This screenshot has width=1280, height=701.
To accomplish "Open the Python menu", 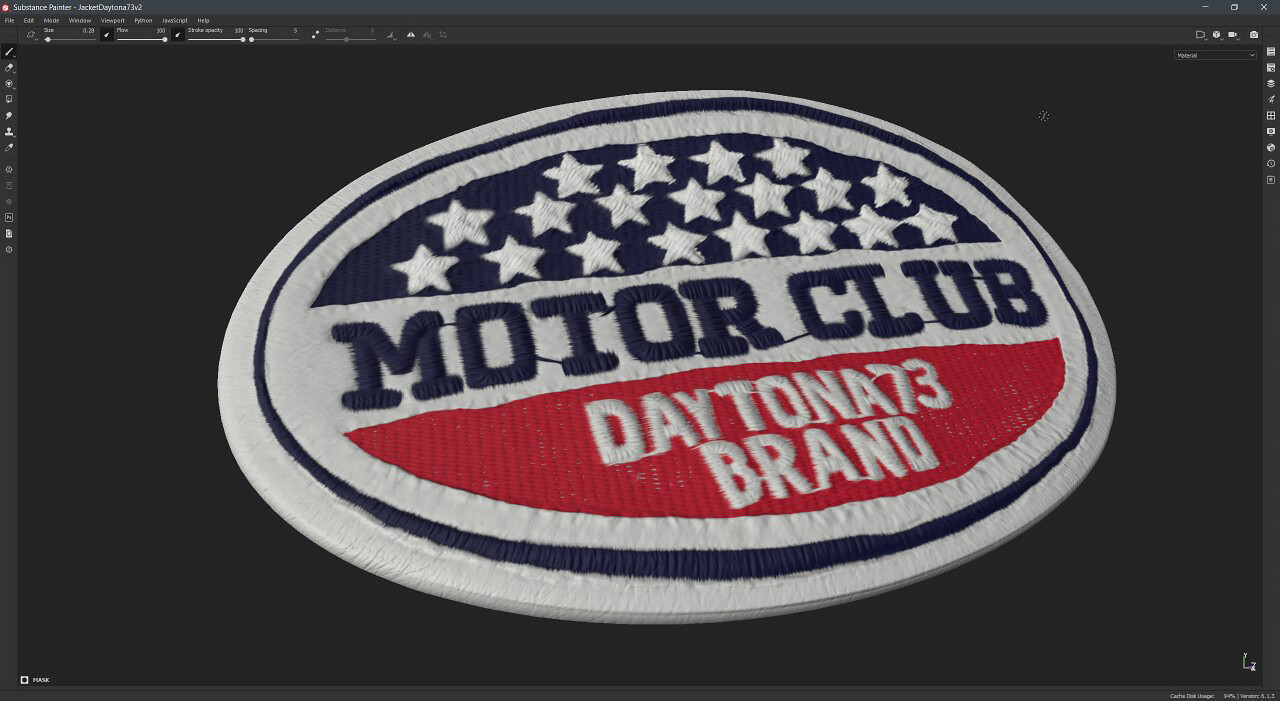I will (x=144, y=20).
